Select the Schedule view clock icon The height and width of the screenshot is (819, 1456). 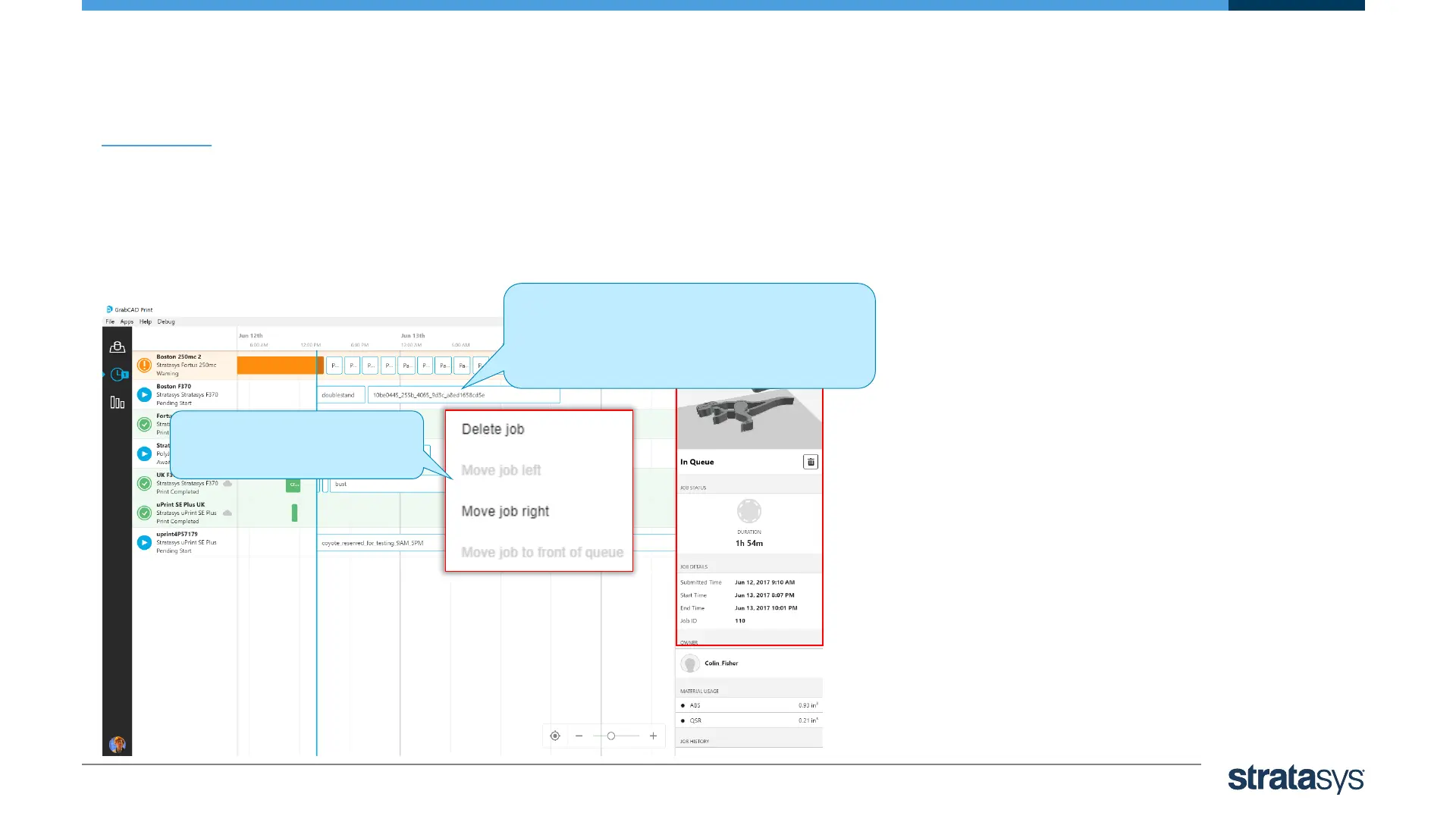(x=118, y=375)
